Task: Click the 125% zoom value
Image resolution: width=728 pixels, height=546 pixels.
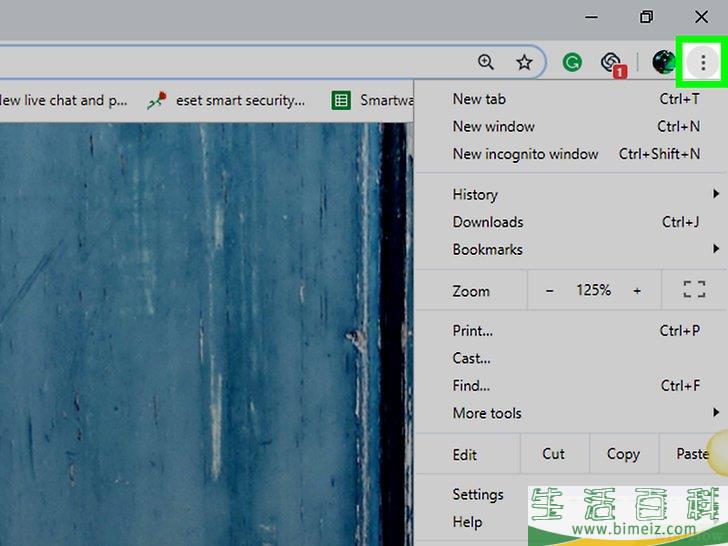Action: click(593, 290)
